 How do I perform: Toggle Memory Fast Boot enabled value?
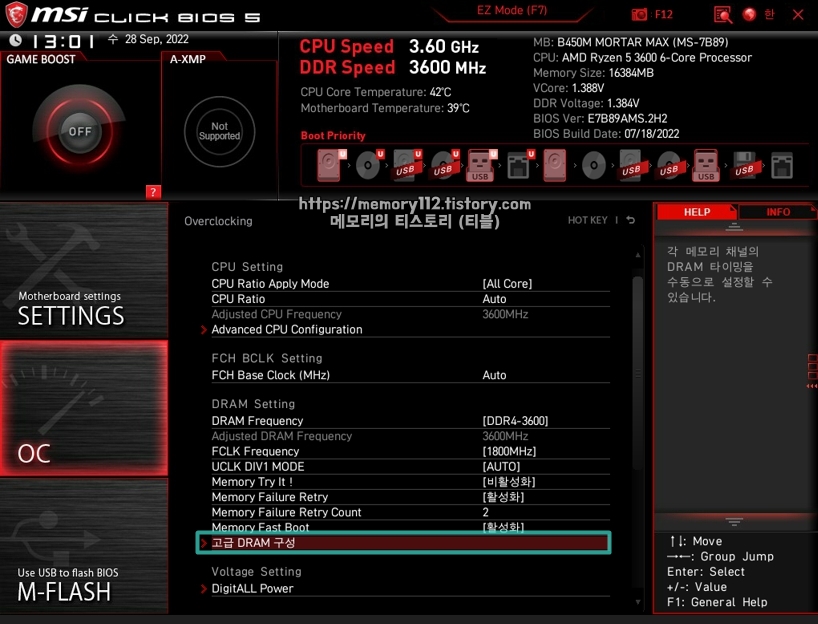click(x=503, y=527)
